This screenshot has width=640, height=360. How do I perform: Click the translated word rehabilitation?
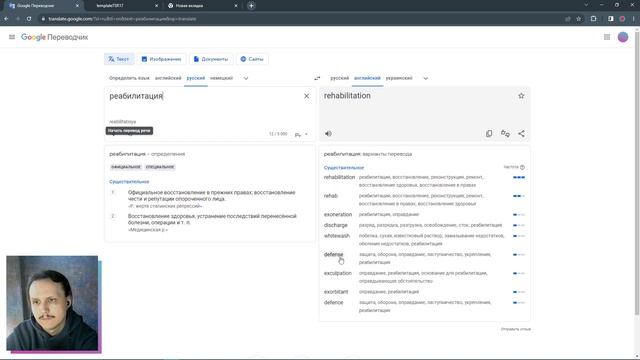(347, 96)
